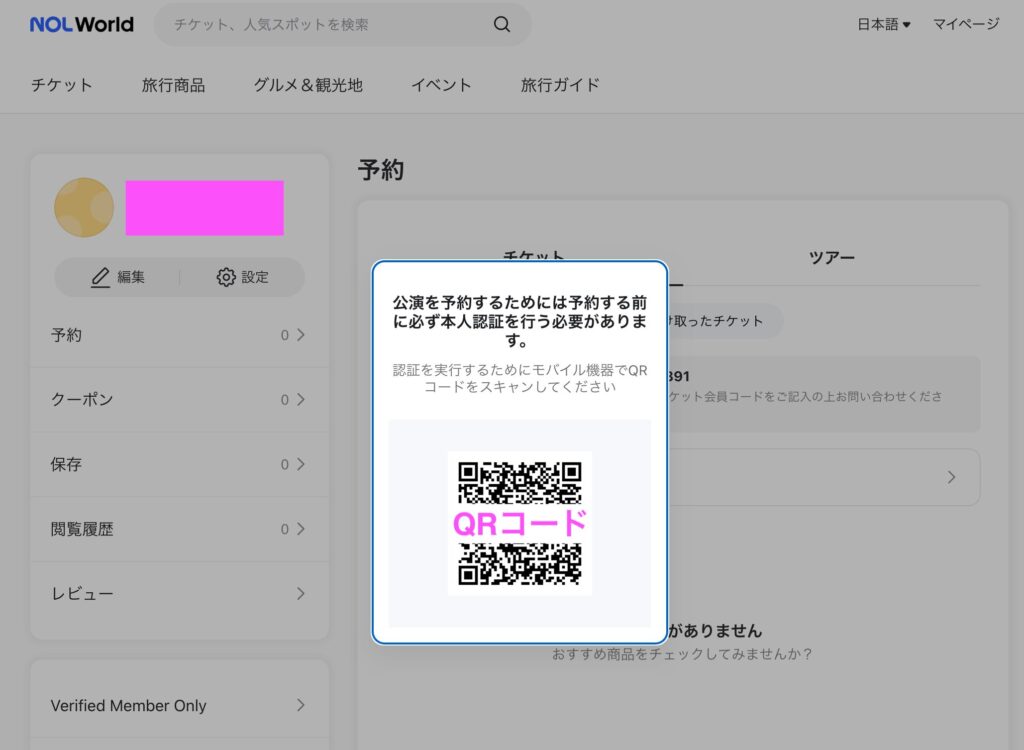Open the グルメ＆観光地 menu
The height and width of the screenshot is (750, 1024).
[x=308, y=85]
